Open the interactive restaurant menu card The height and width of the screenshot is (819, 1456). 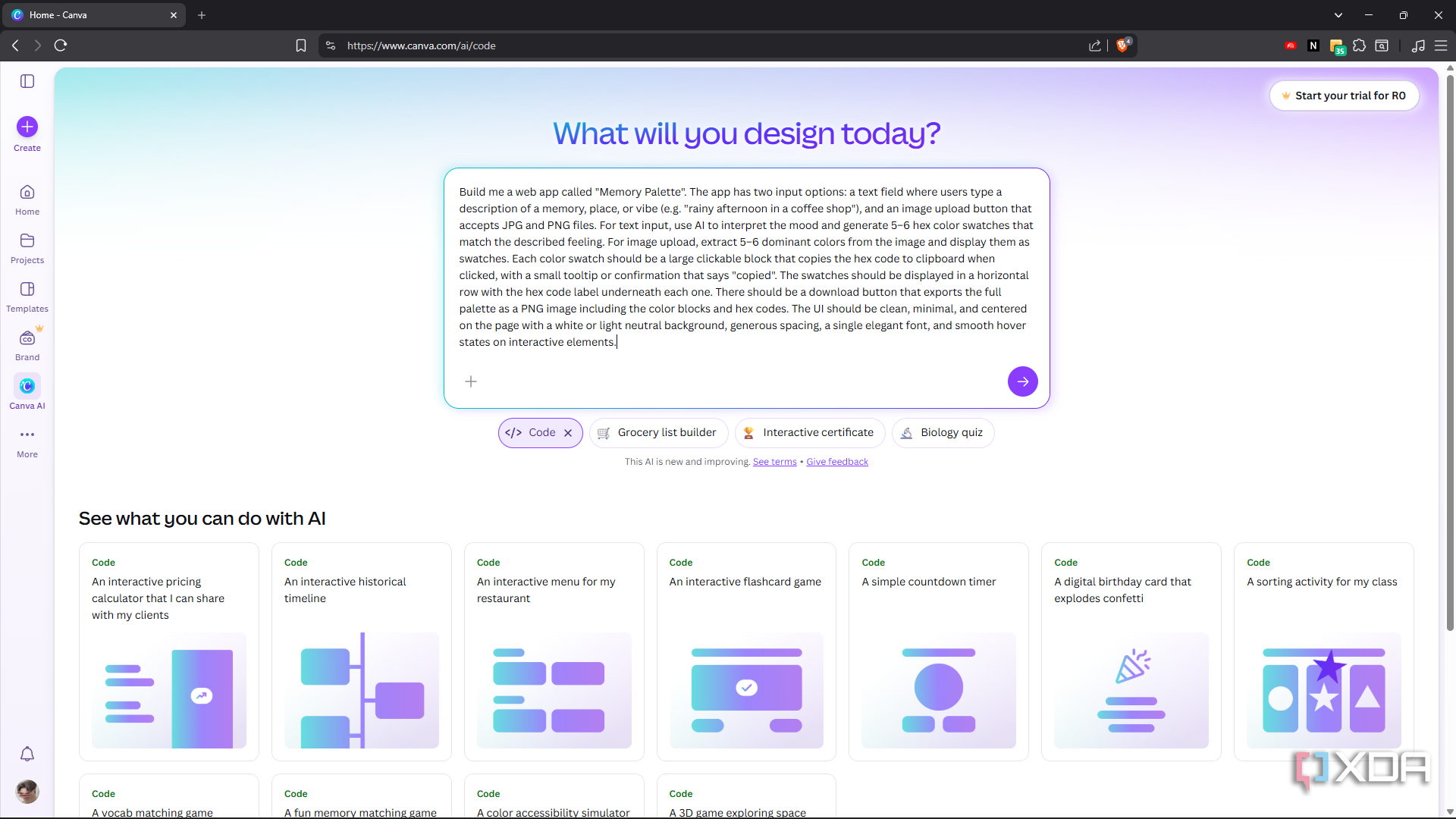(x=554, y=652)
